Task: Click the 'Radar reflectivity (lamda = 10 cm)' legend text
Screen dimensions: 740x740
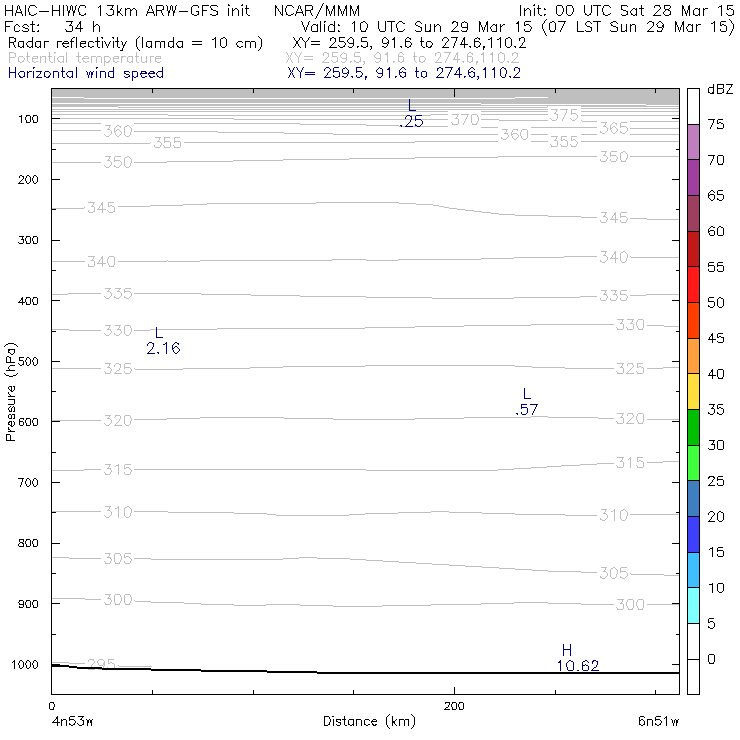Action: click(135, 43)
